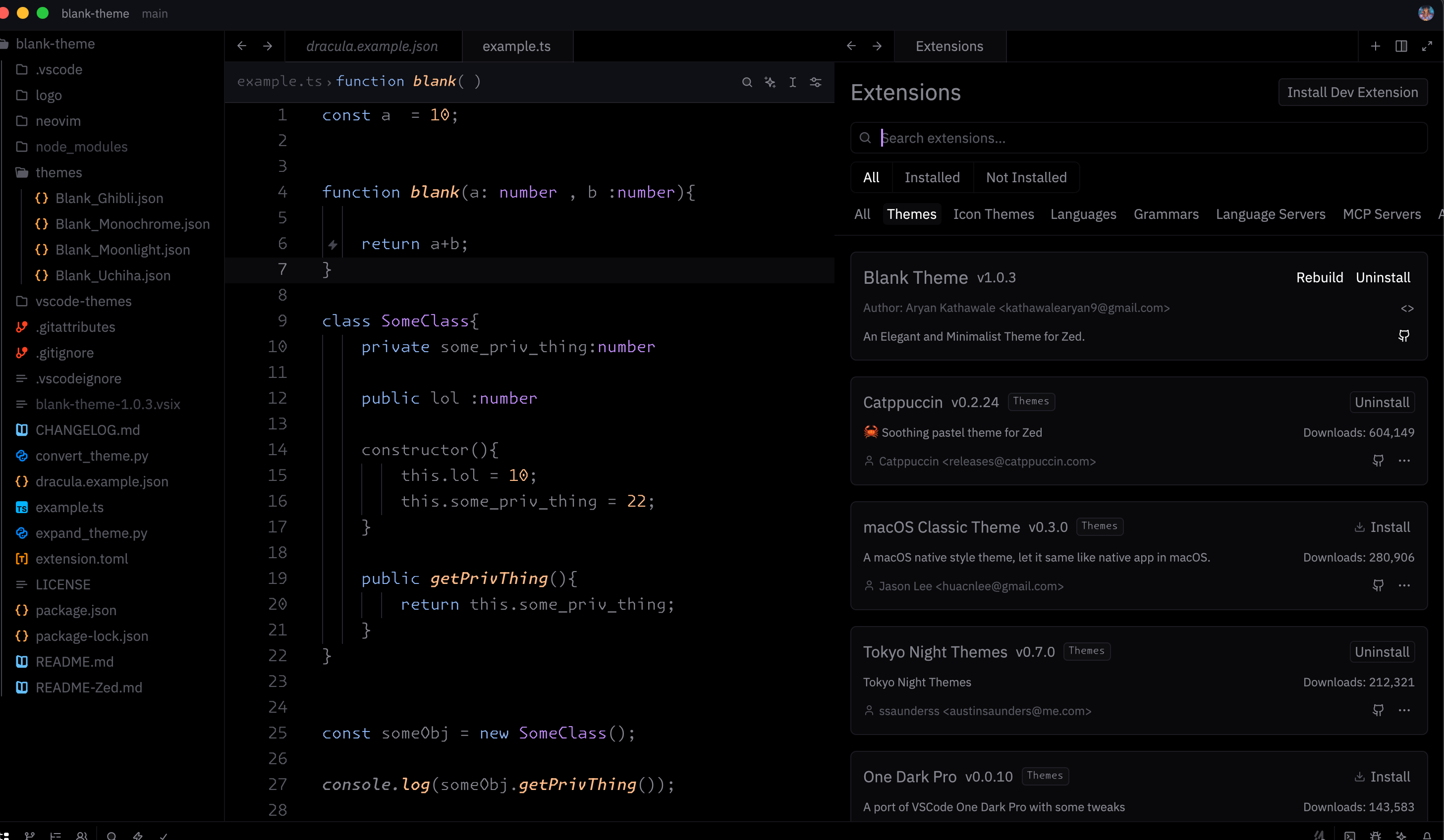1444x840 pixels.
Task: Open notifications bell in status bar
Action: click(1427, 836)
